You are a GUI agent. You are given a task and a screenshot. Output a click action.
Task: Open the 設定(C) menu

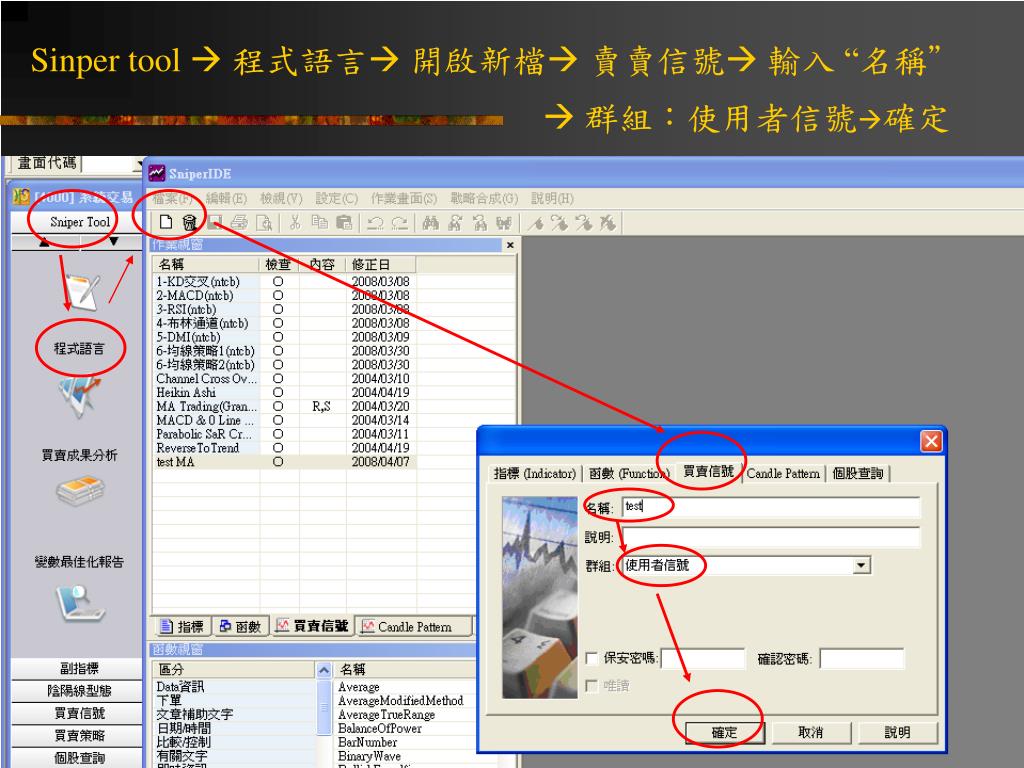(x=336, y=198)
